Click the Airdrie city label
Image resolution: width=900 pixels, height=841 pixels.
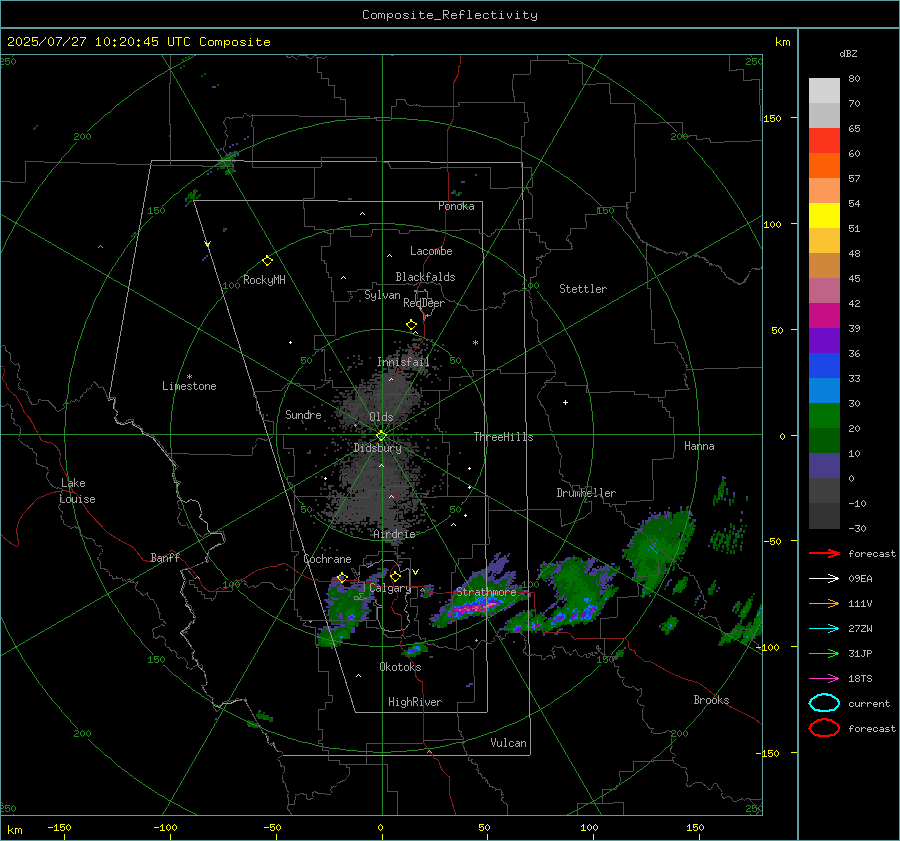tap(394, 534)
